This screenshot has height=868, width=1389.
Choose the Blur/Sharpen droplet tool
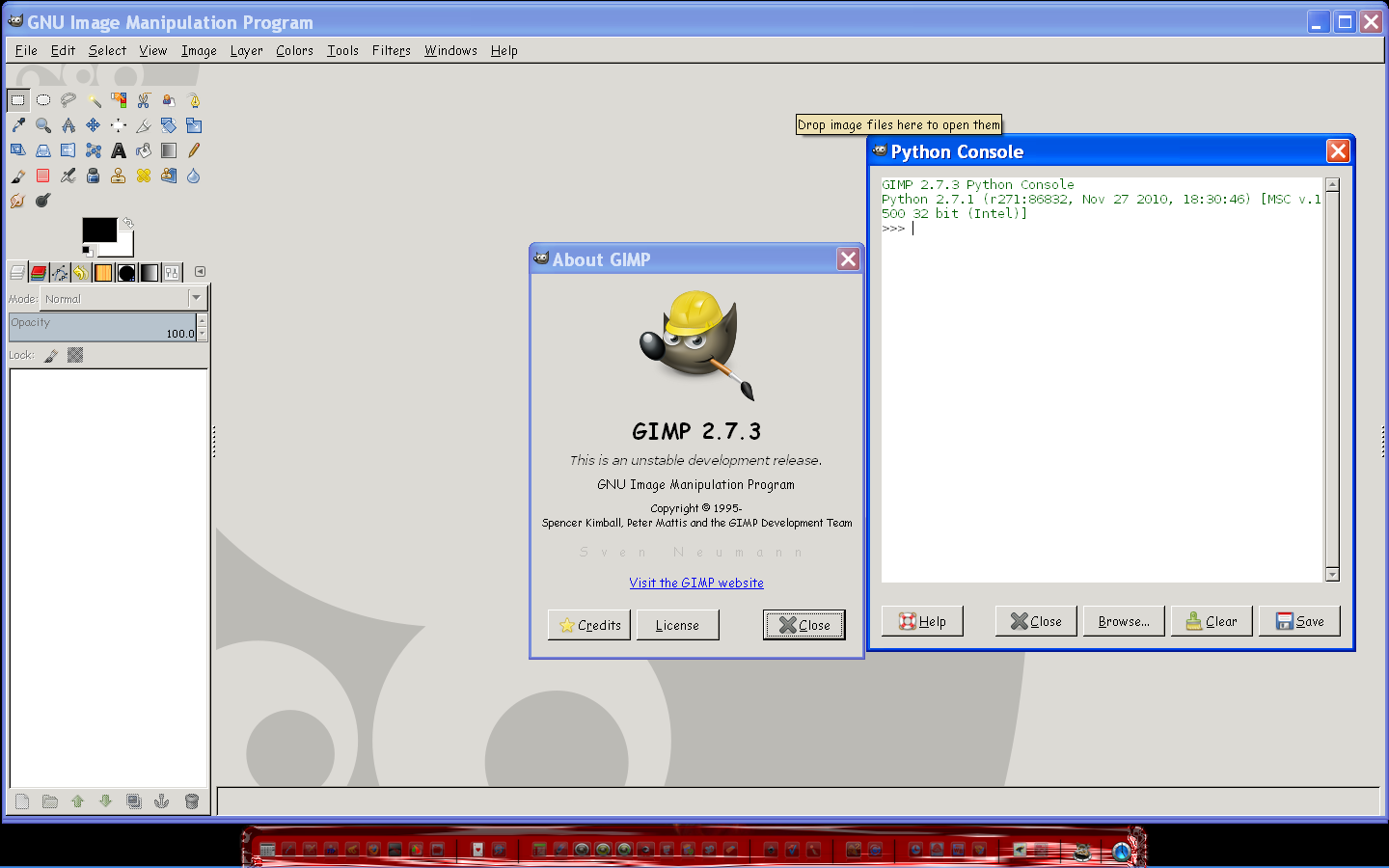pyautogui.click(x=194, y=176)
